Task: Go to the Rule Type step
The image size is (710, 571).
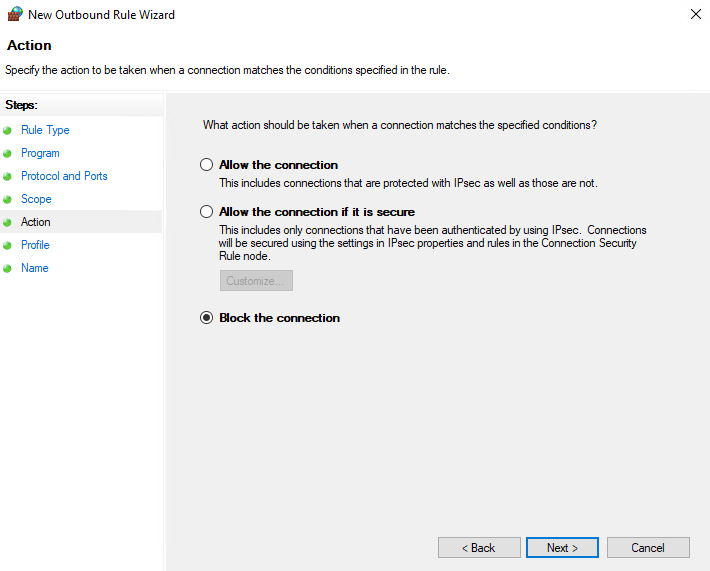Action: pyautogui.click(x=45, y=130)
